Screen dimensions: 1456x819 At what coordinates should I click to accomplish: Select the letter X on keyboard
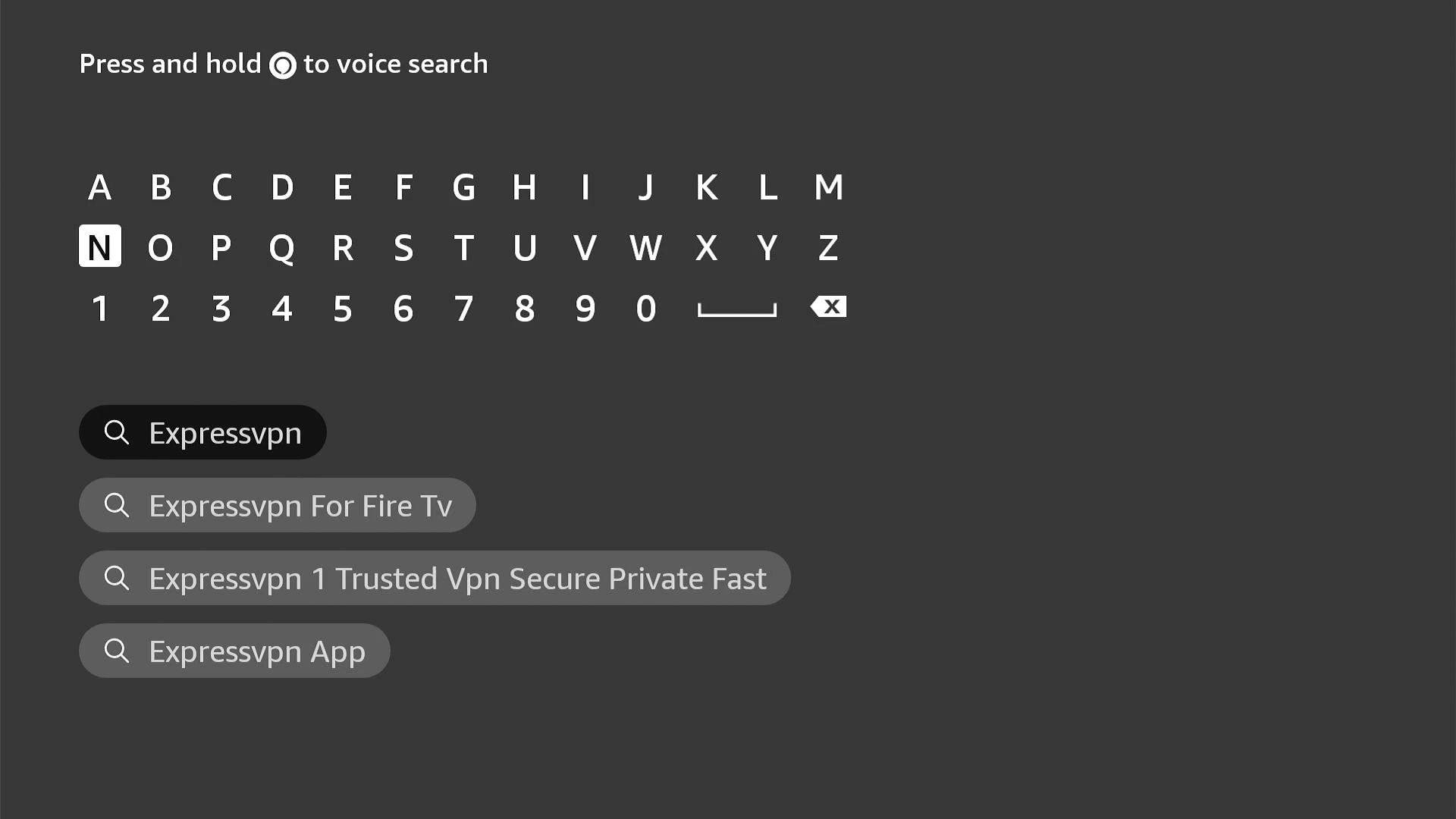(x=706, y=247)
